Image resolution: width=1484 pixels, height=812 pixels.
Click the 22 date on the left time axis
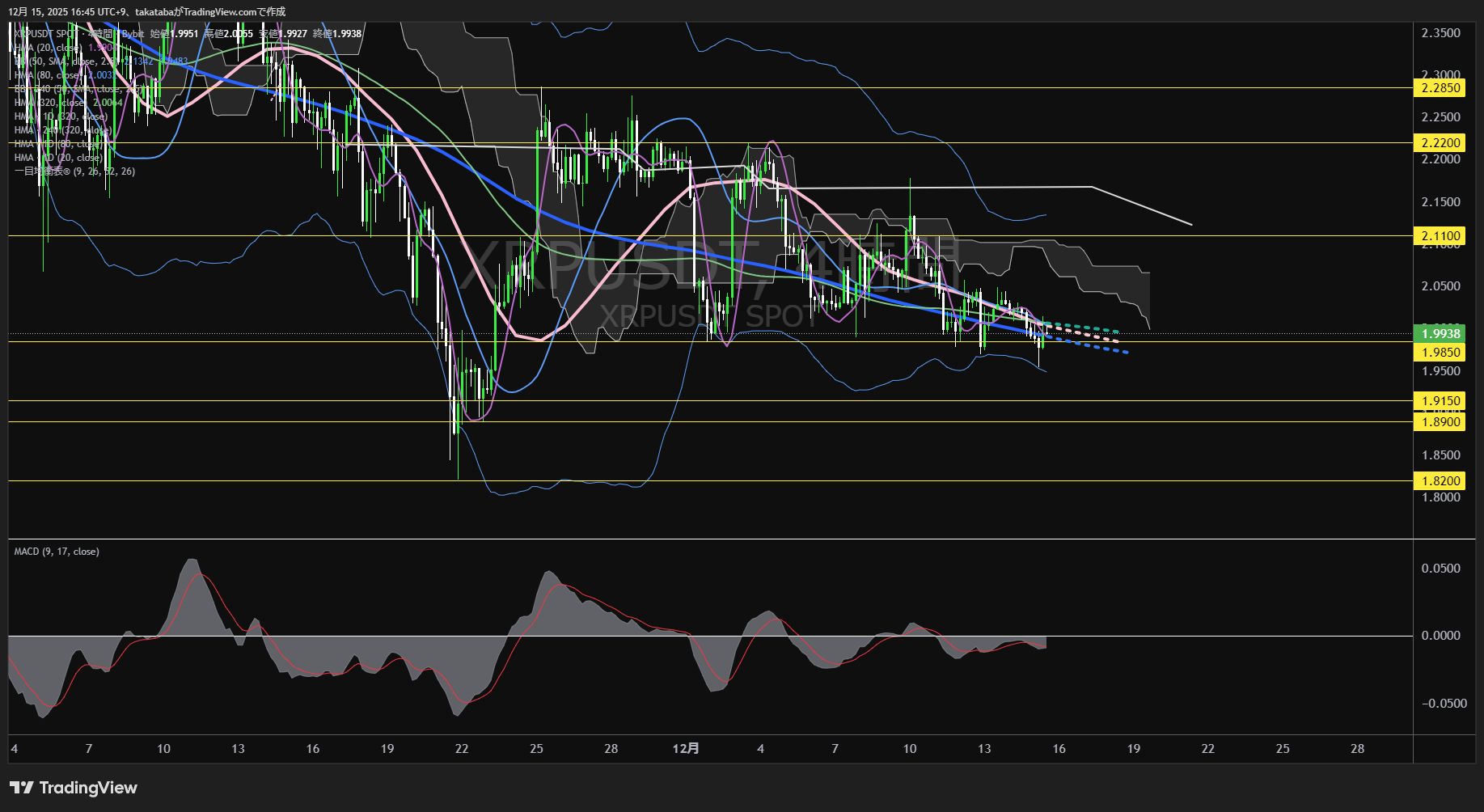click(462, 749)
